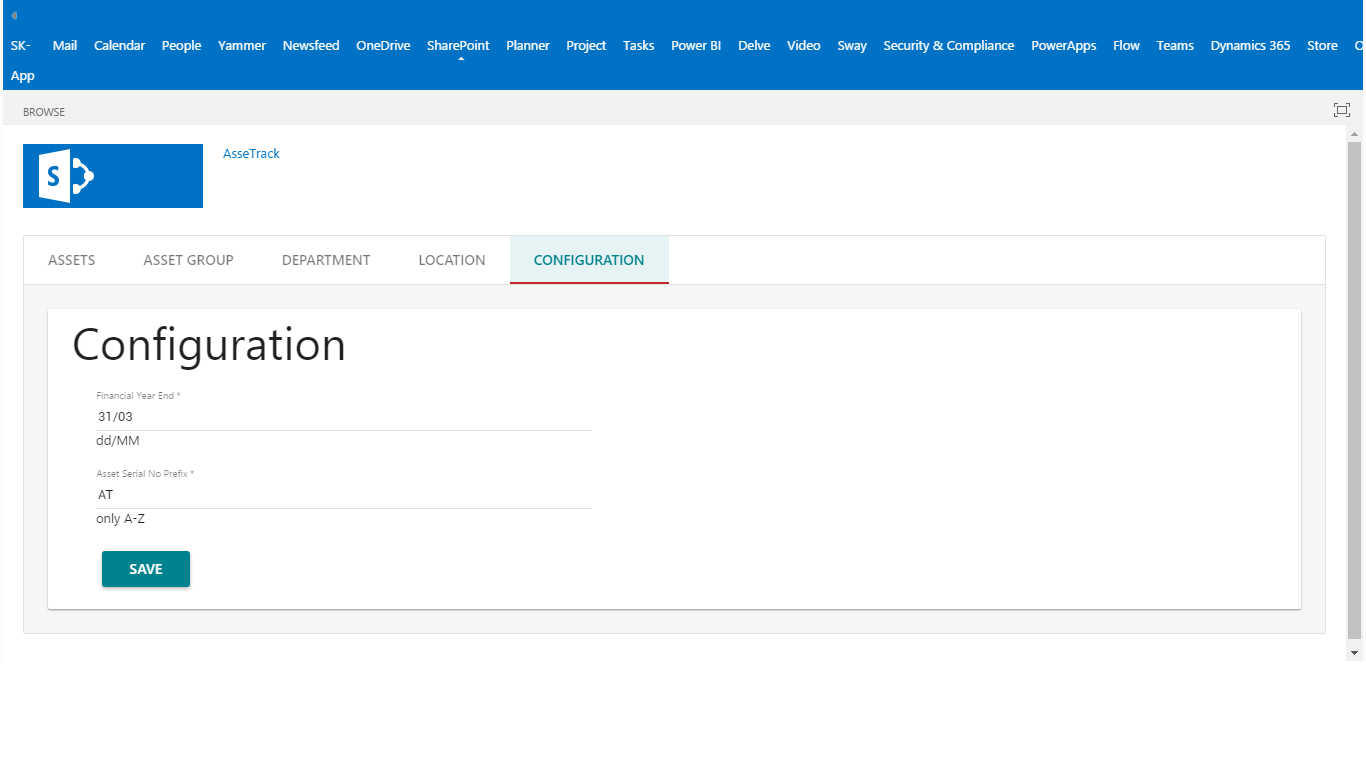Switch to the ASSET GROUP tab

click(189, 260)
